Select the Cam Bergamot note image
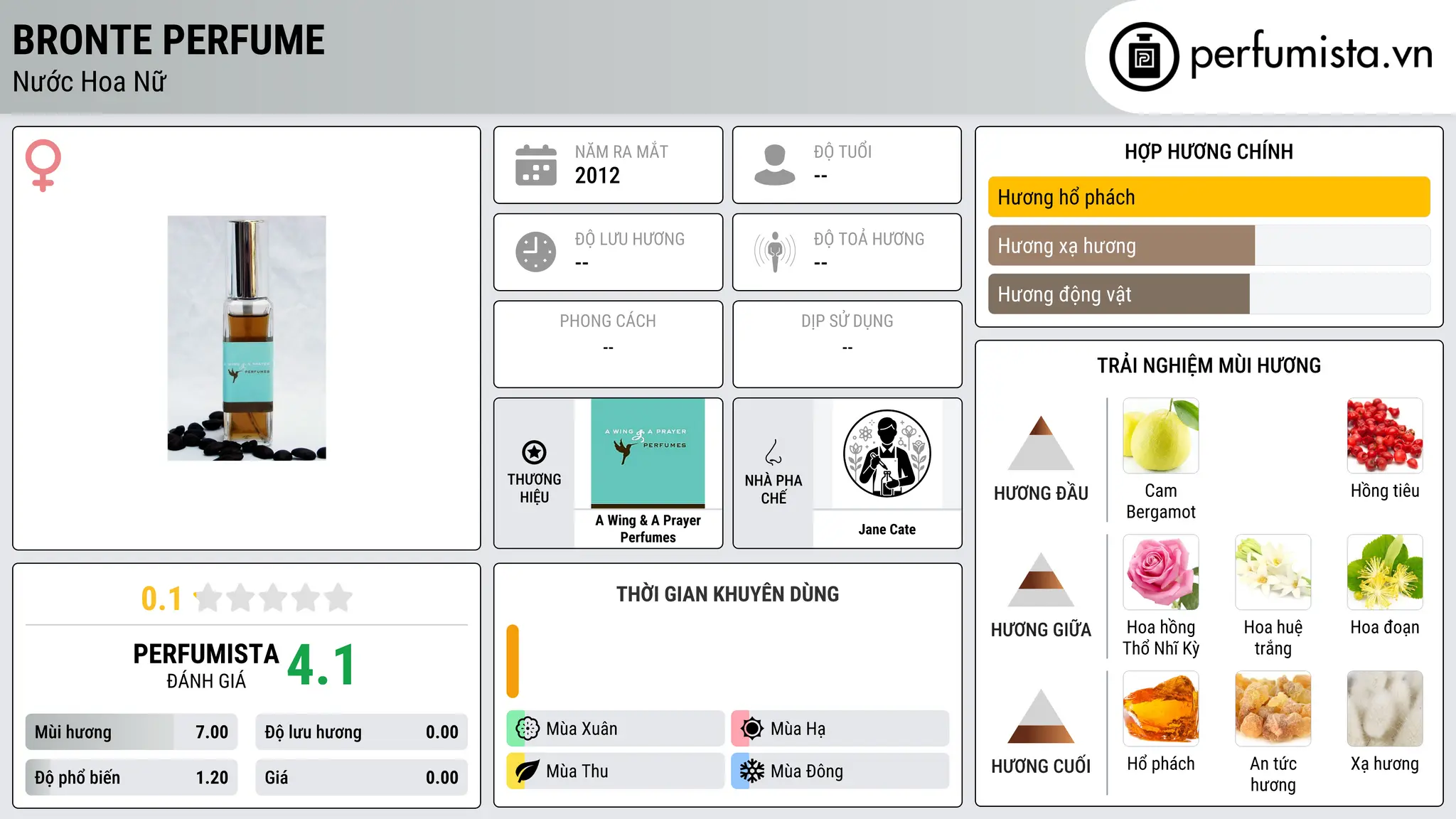Screen dimensions: 1456x819 (x=1161, y=436)
